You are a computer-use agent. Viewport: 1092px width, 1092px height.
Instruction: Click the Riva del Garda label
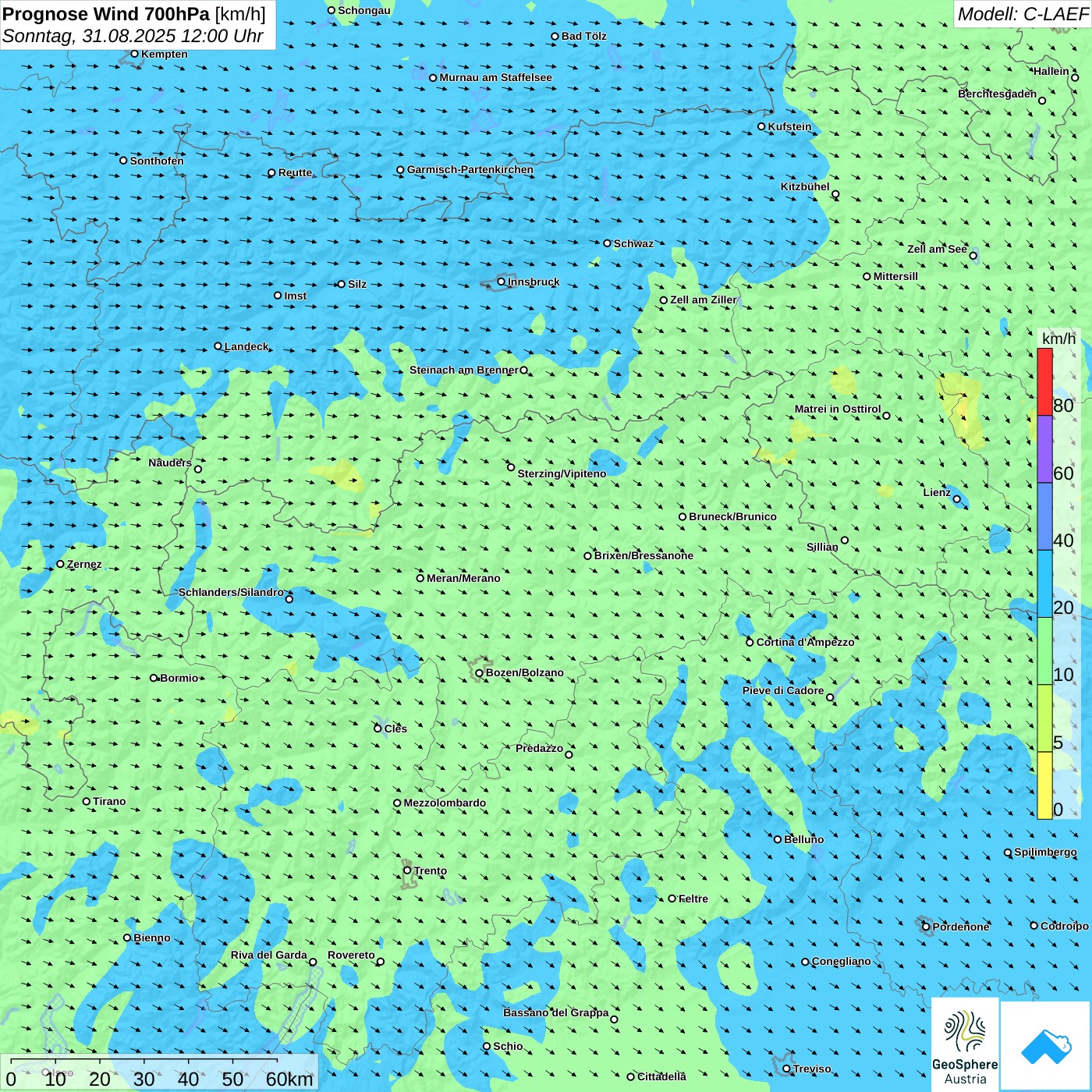click(269, 955)
